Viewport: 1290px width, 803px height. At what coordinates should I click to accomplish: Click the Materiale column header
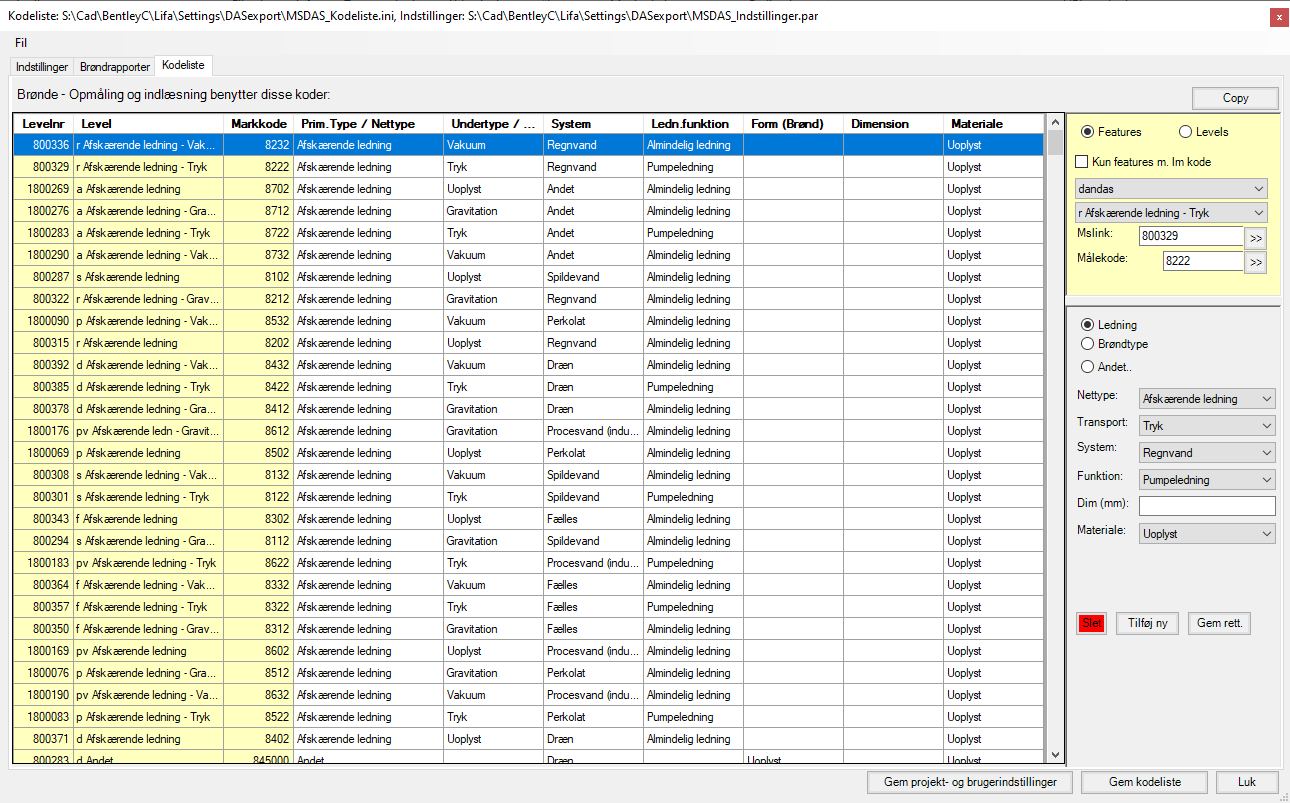(993, 124)
